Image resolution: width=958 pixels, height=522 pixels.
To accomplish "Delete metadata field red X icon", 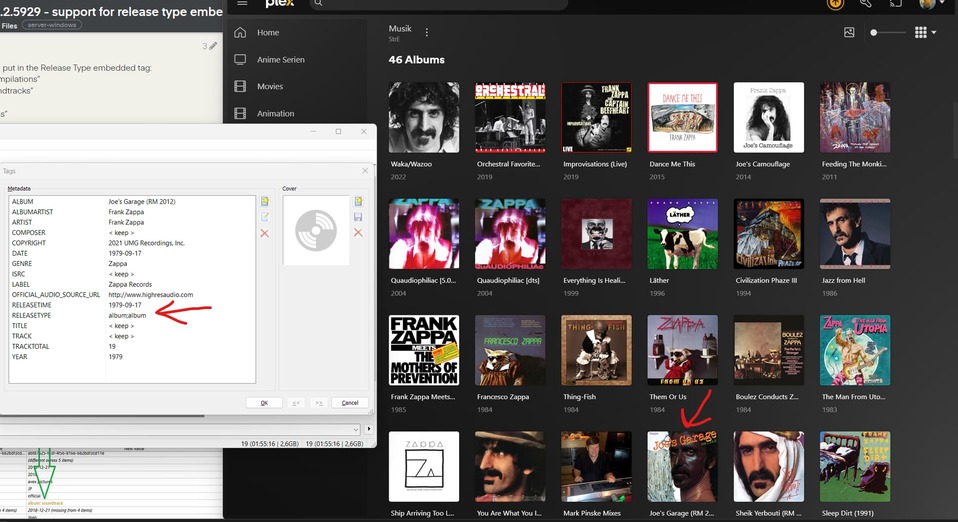I will pos(265,233).
